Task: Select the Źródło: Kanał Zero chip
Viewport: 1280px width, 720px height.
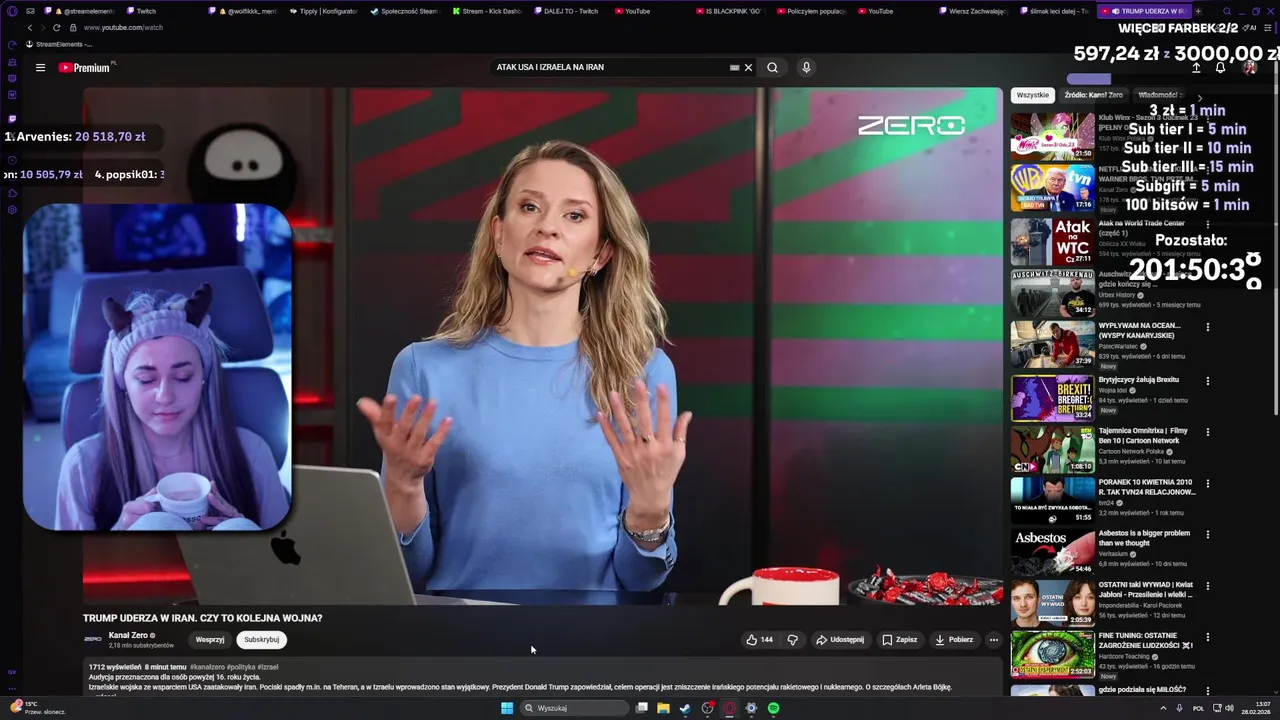Action: 1093,95
